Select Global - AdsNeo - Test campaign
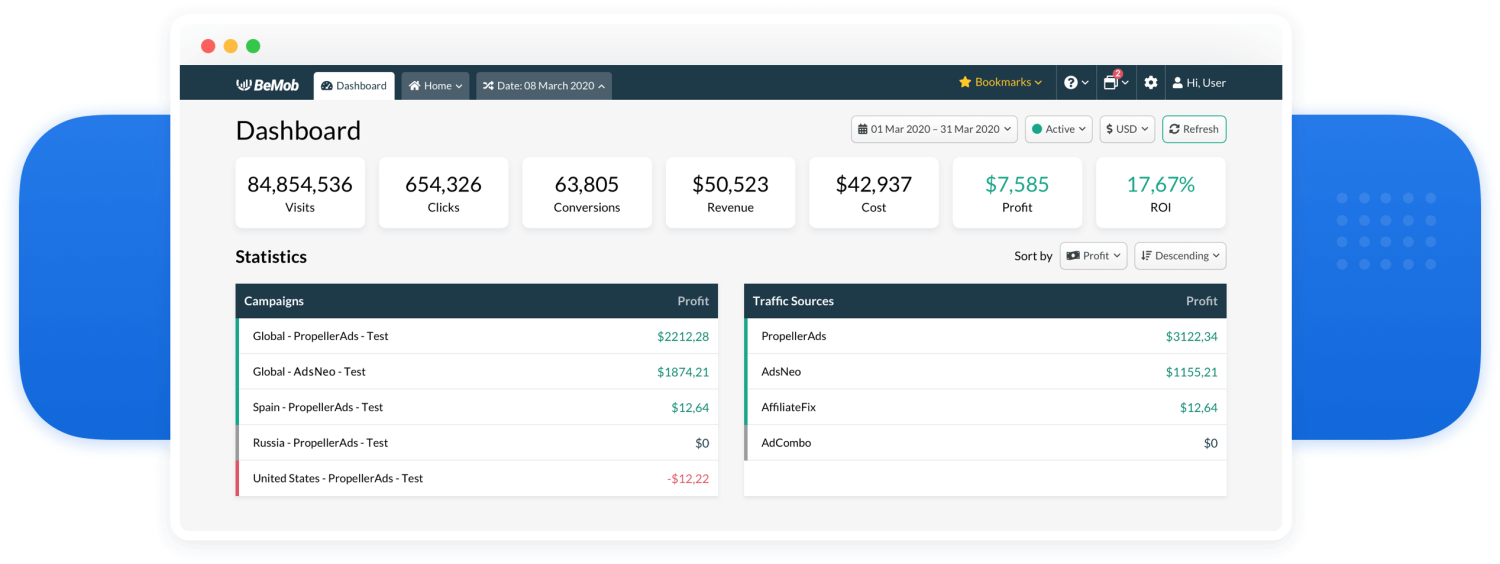1500x564 pixels. 477,372
